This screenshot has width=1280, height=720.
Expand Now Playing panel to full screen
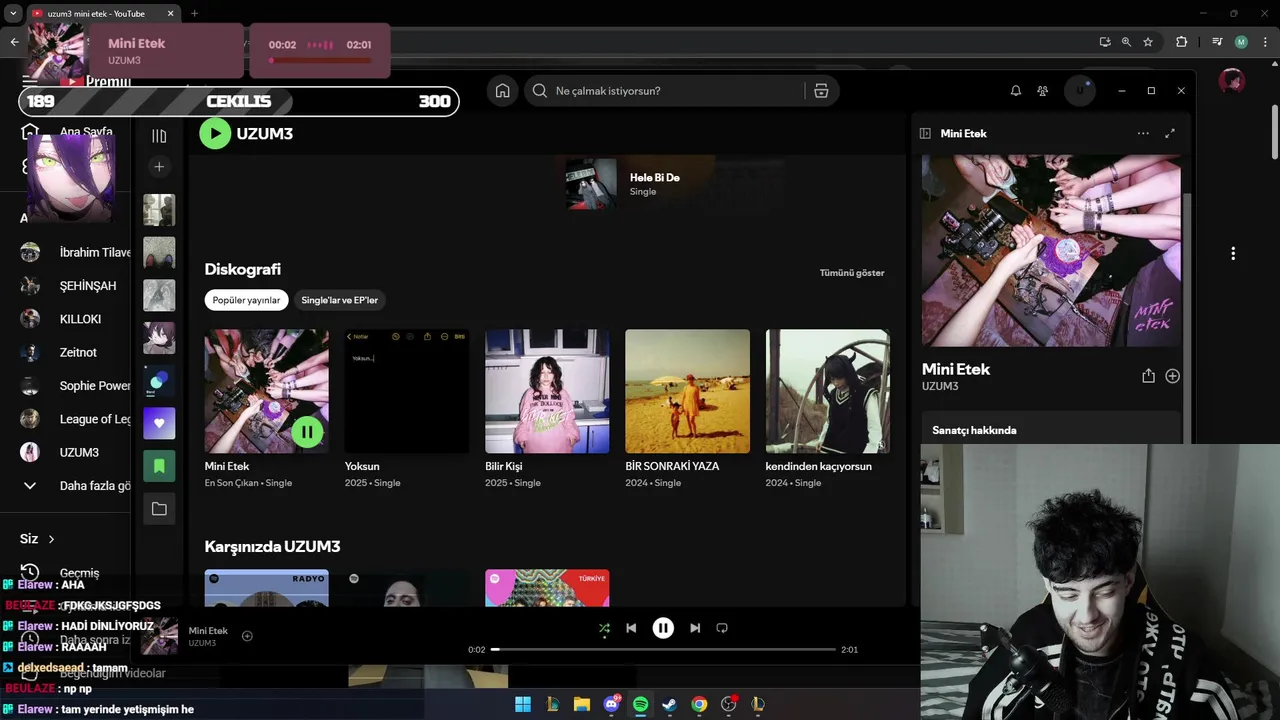coord(1170,133)
